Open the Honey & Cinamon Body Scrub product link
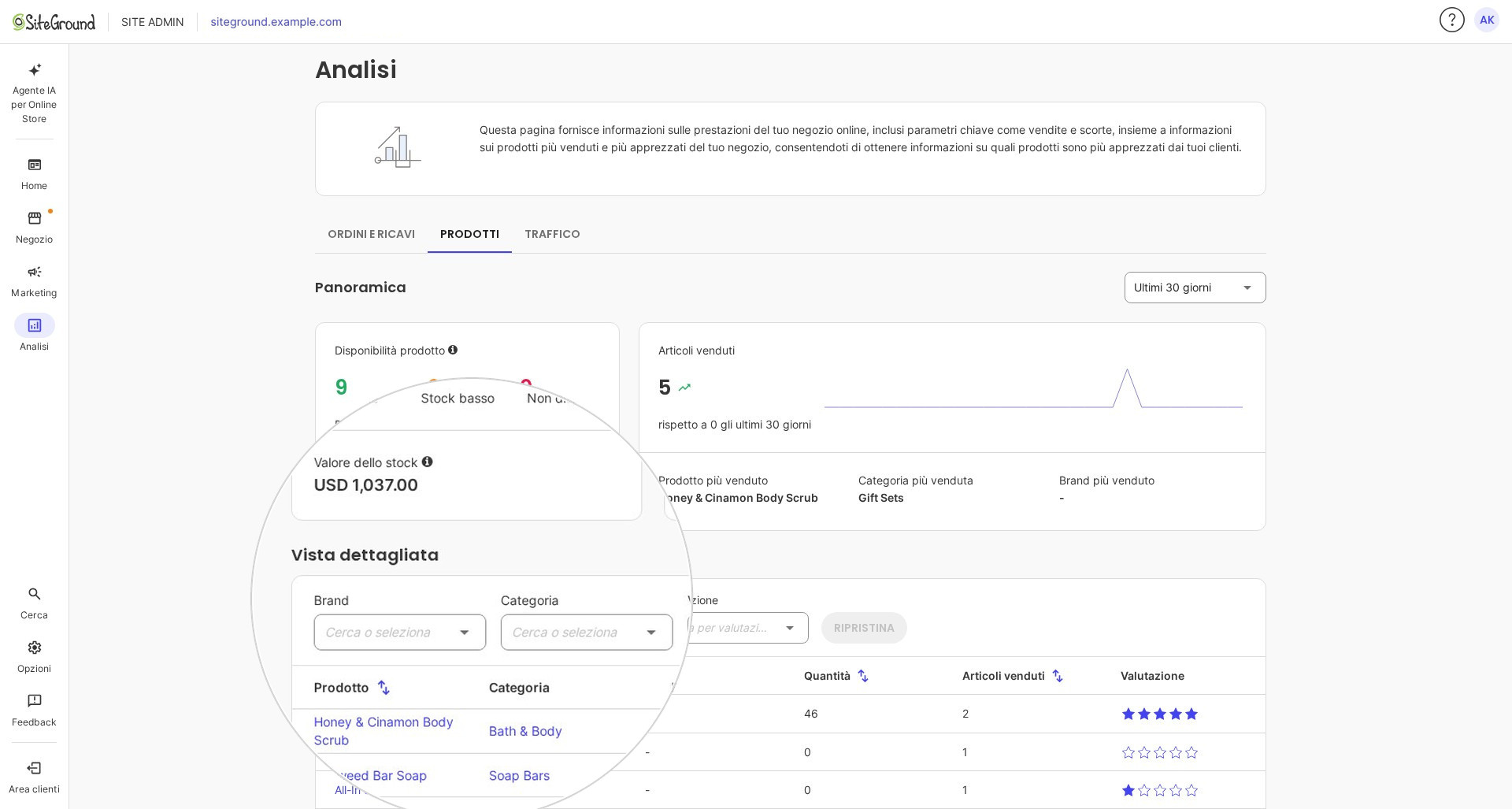This screenshot has height=809, width=1512. click(384, 731)
